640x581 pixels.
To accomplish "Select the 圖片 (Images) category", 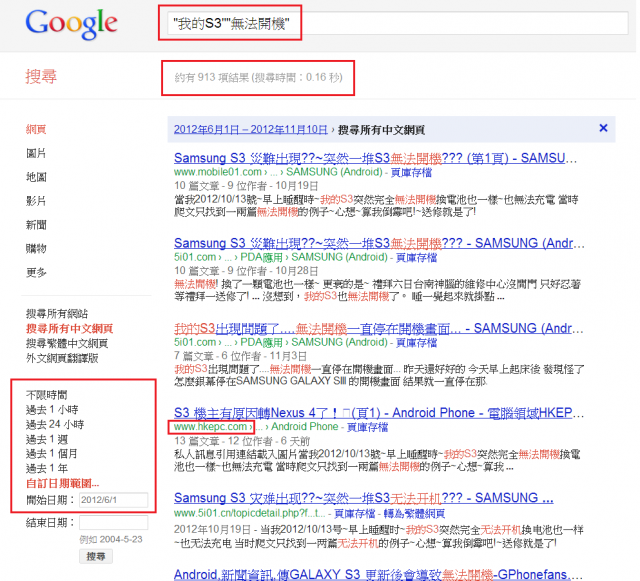I will 36,153.
